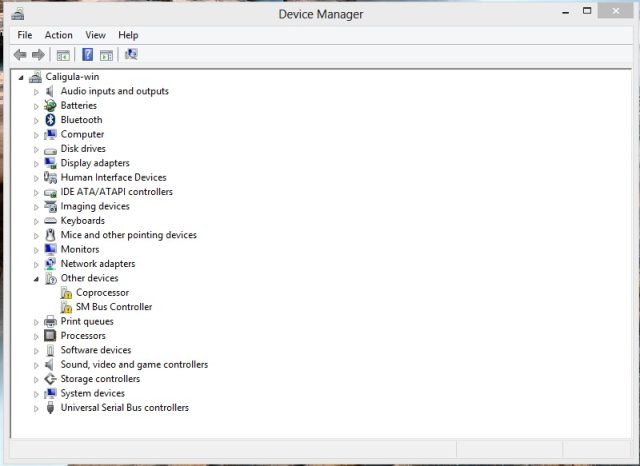Click the SM Bus Controller warning icon
Image resolution: width=640 pixels, height=466 pixels.
pyautogui.click(x=66, y=307)
